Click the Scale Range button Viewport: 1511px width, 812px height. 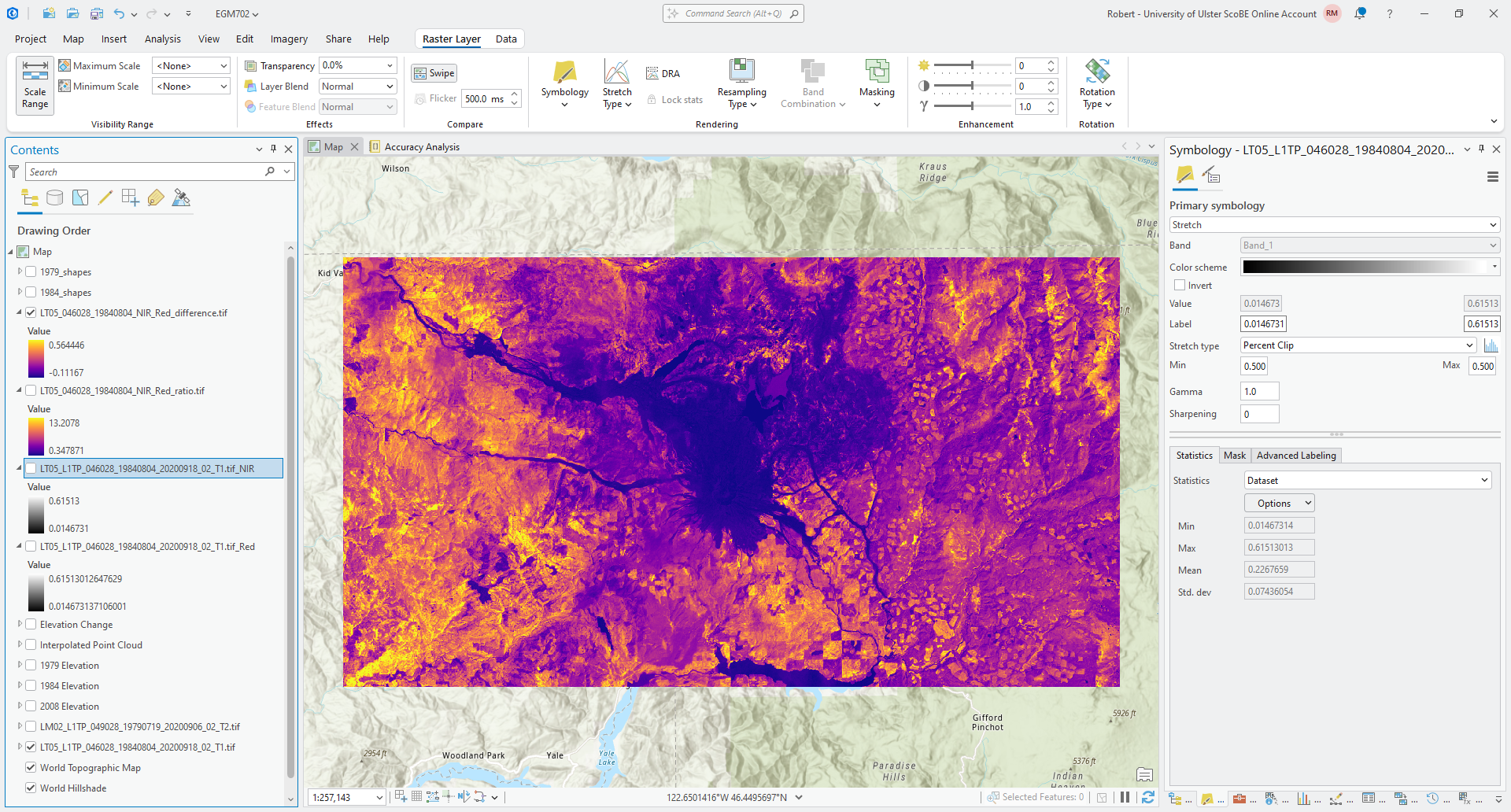tap(35, 85)
